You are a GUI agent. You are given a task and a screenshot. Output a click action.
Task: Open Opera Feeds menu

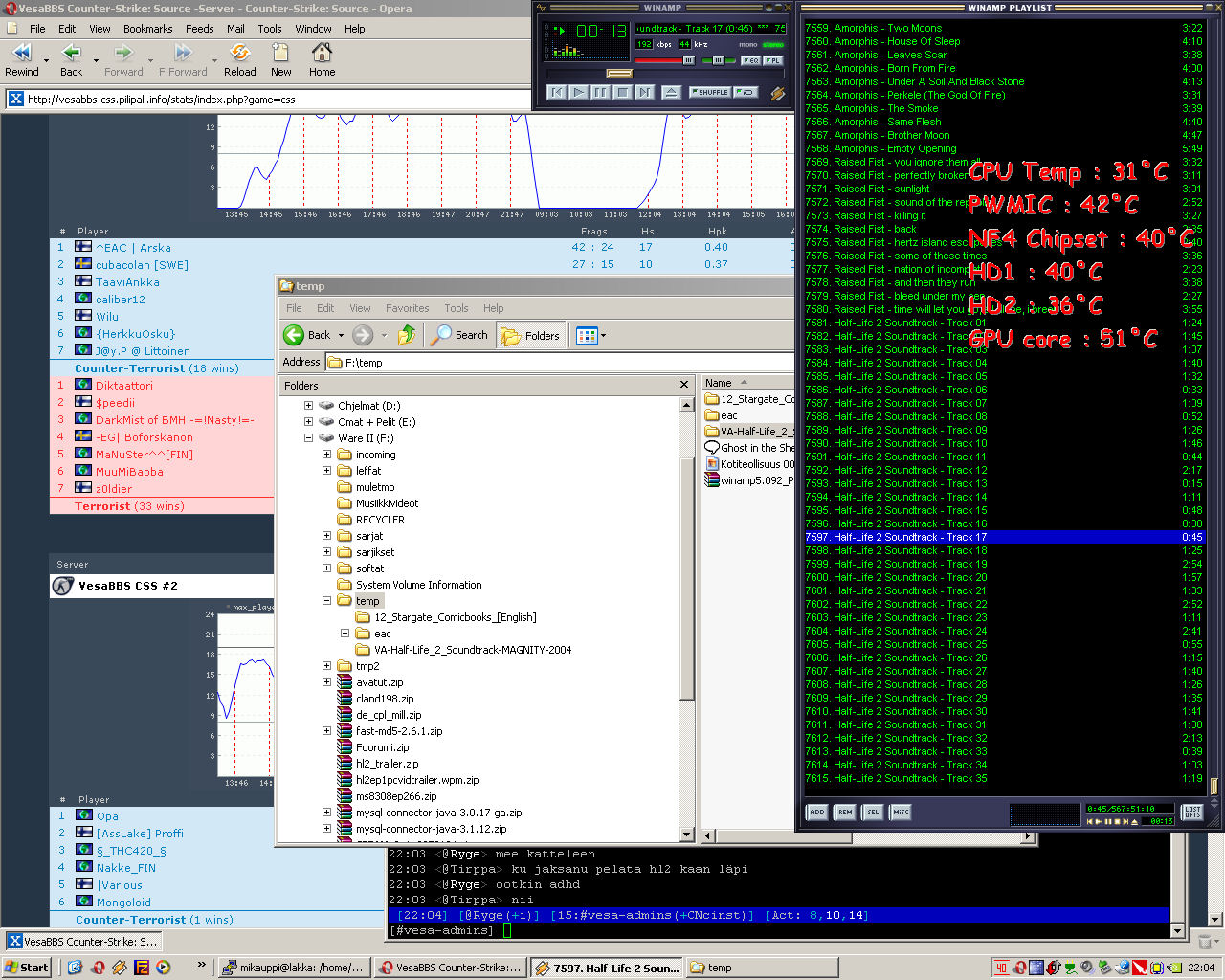coord(199,29)
